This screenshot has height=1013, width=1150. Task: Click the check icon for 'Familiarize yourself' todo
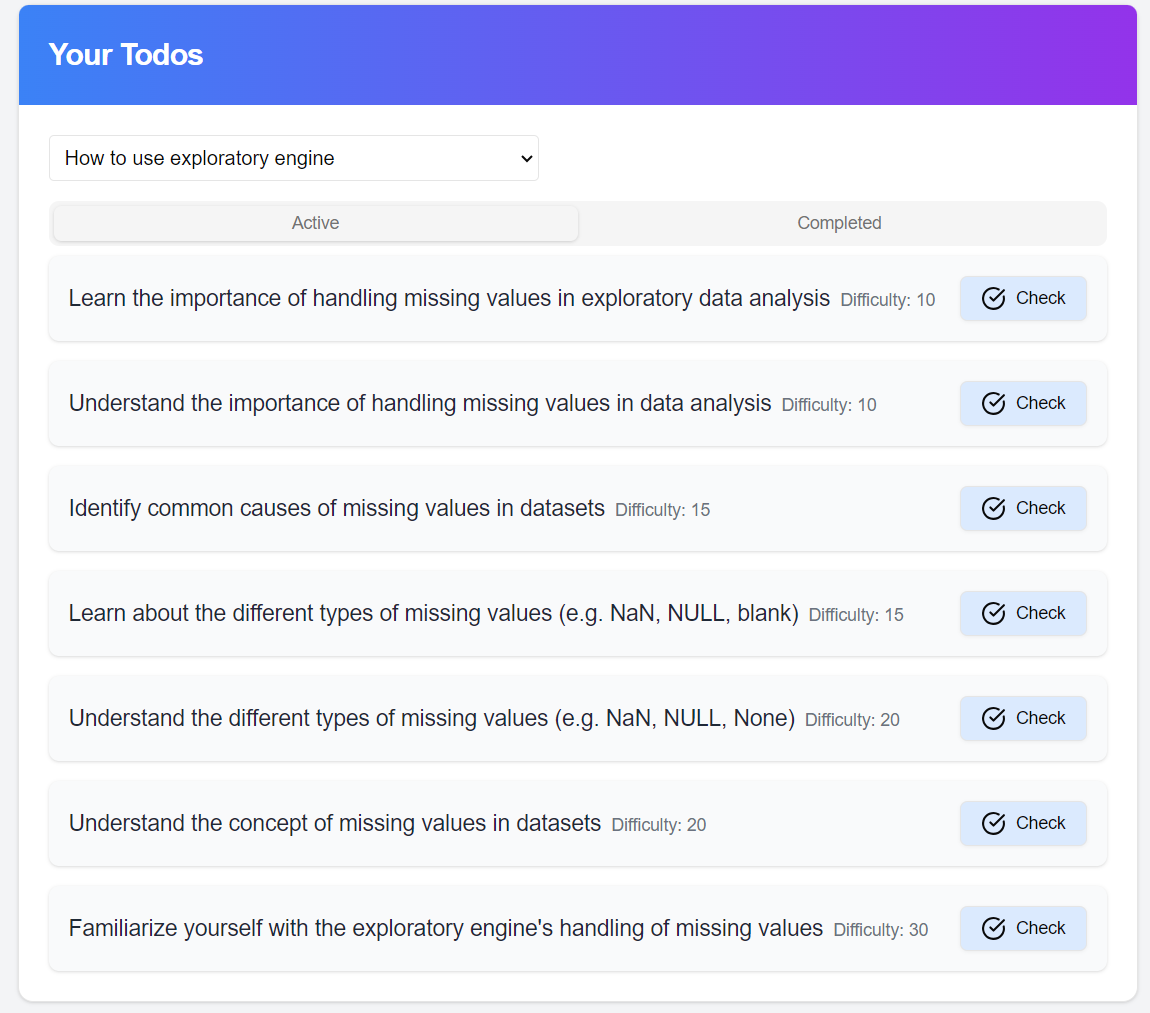993,928
